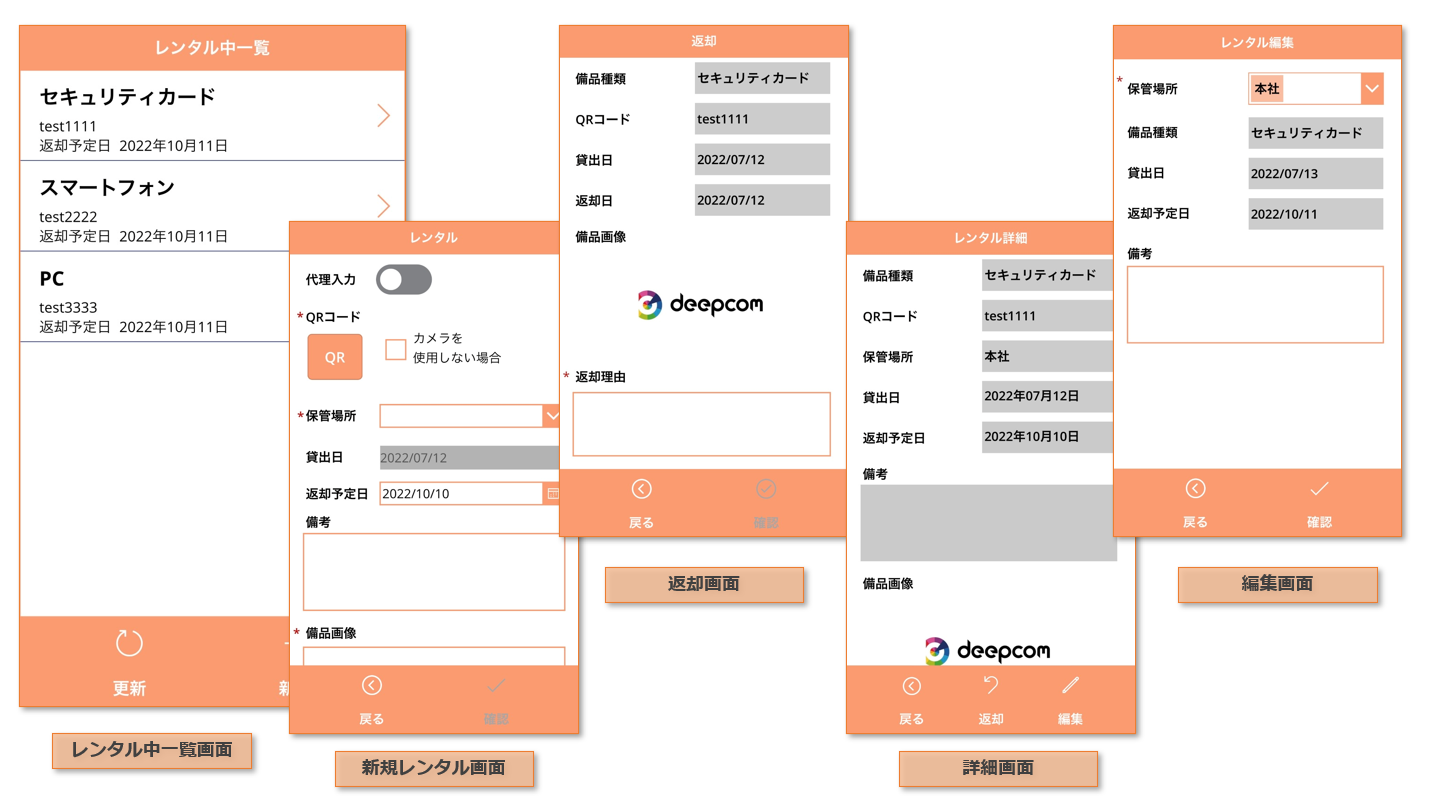The width and height of the screenshot is (1429, 802).
Task: Click 戻る label in レンタル screen
Action: click(371, 718)
